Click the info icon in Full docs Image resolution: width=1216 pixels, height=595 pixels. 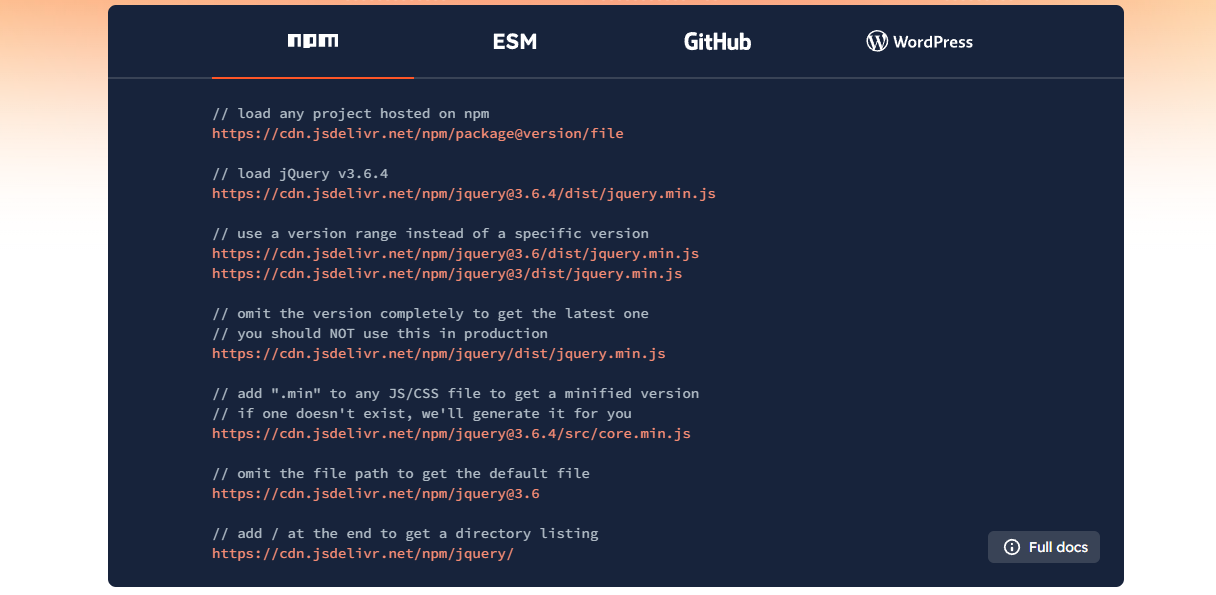click(1012, 547)
